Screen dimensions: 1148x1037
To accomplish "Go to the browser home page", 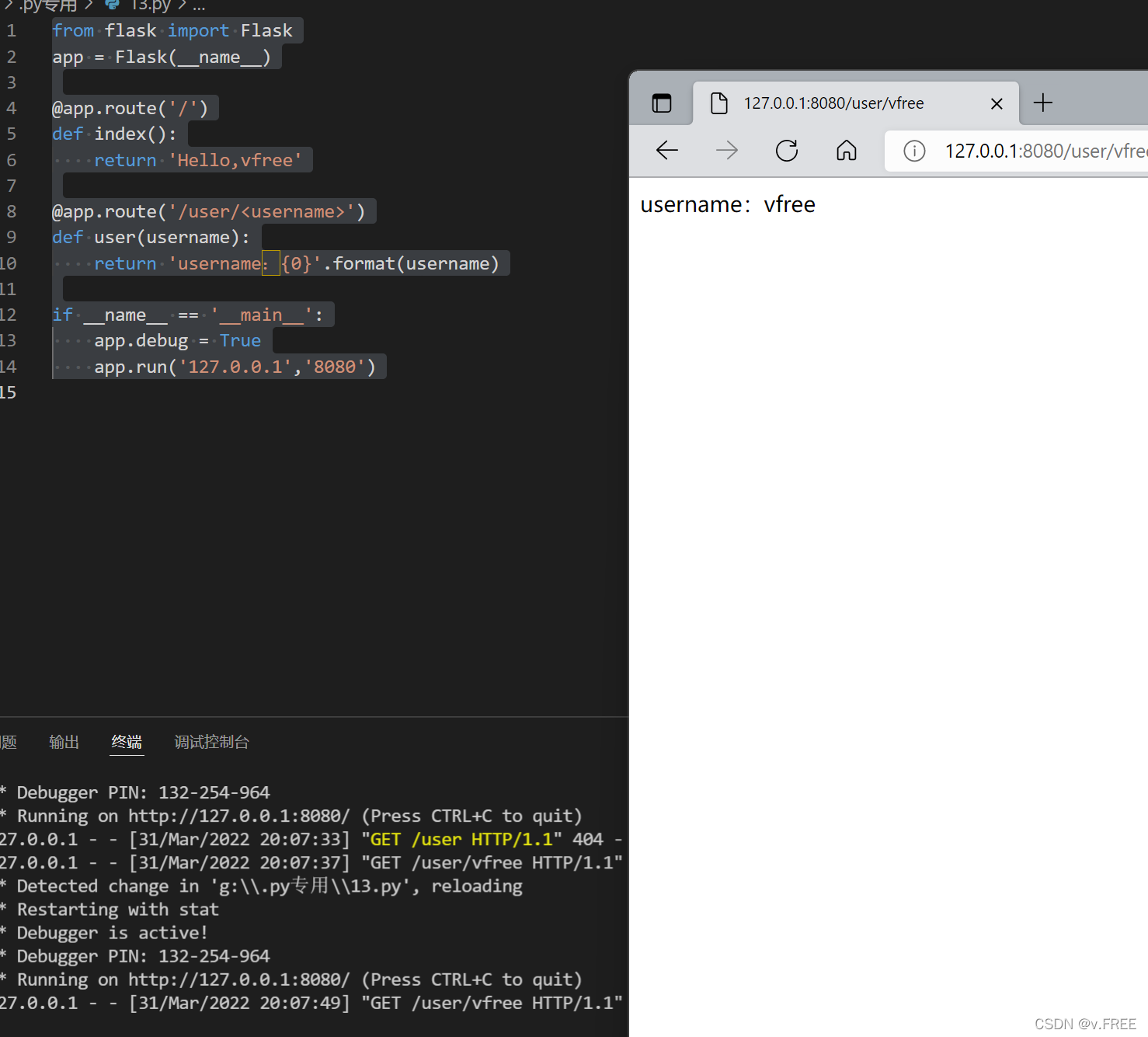I will (x=847, y=150).
